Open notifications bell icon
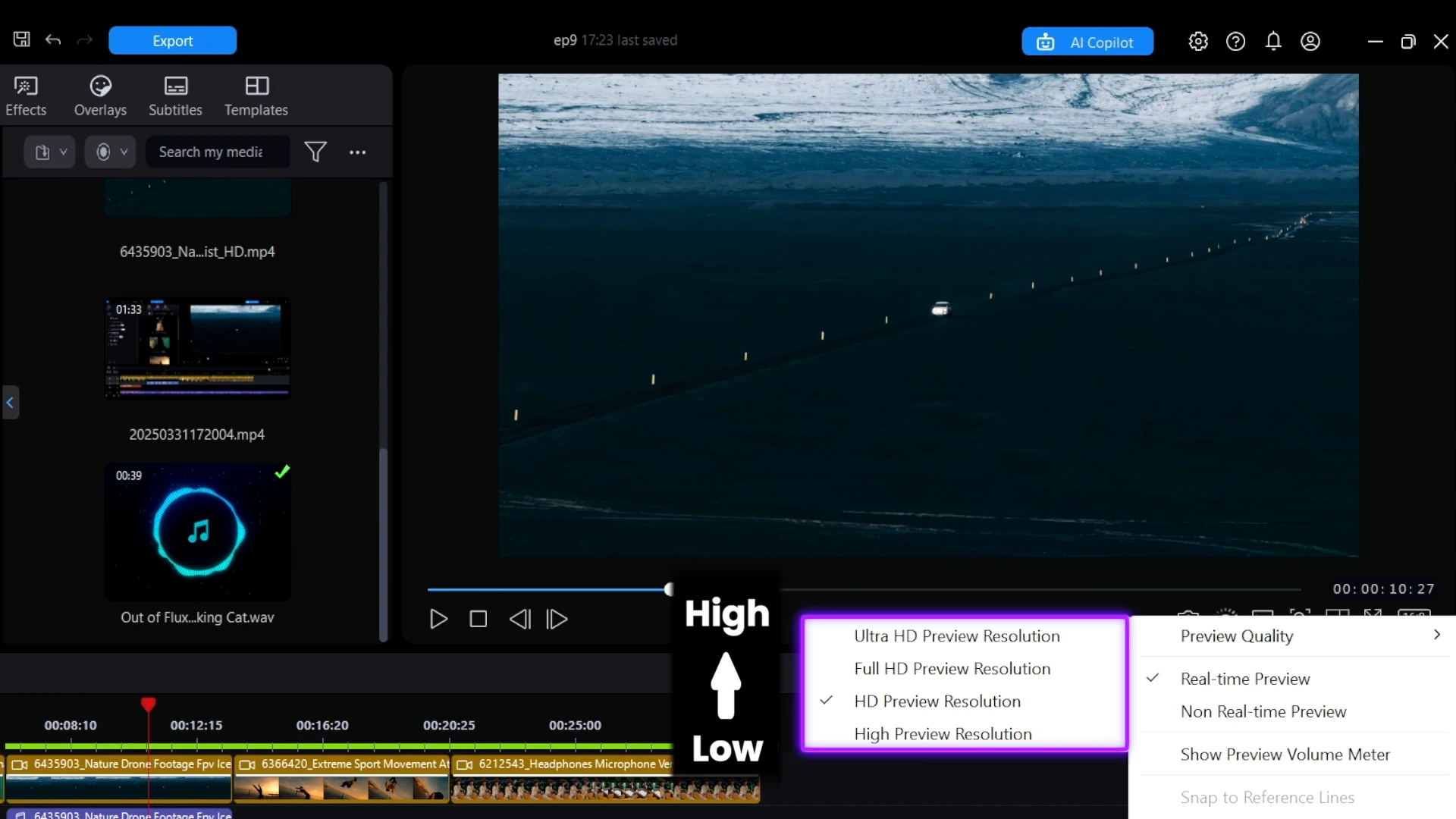 tap(1273, 42)
